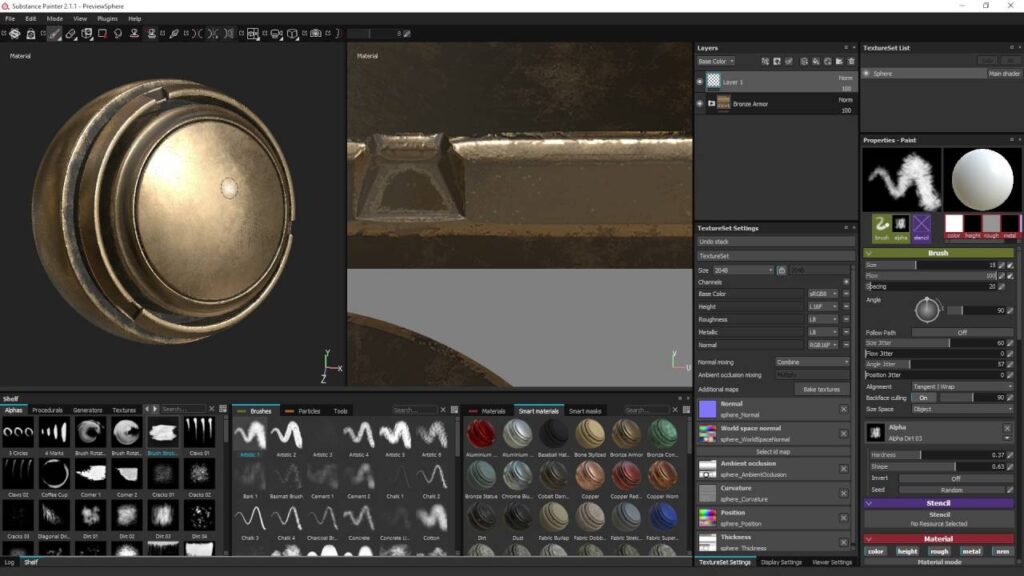Click the Main shader button
Image resolution: width=1024 pixels, height=576 pixels.
pyautogui.click(x=1004, y=74)
